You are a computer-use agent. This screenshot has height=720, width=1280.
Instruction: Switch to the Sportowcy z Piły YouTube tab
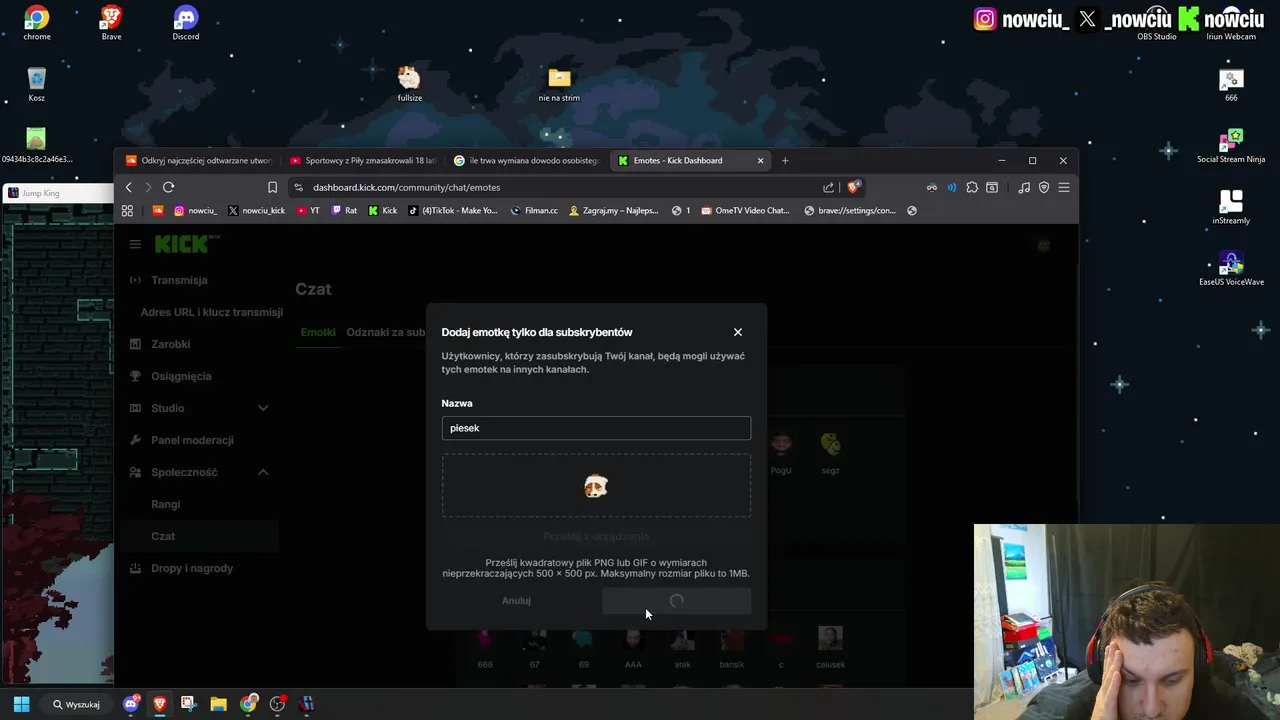click(x=362, y=160)
